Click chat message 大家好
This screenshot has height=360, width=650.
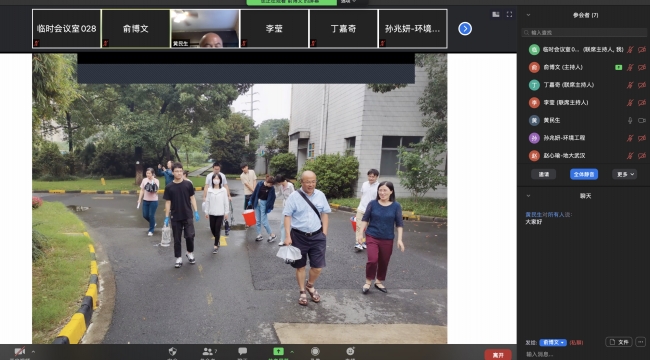(534, 222)
